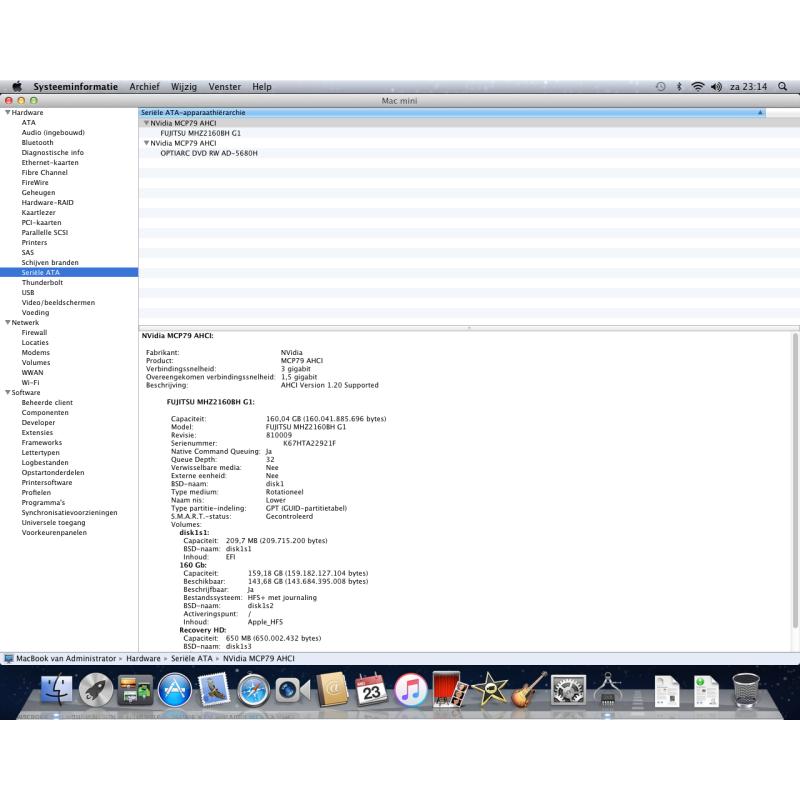Image resolution: width=800 pixels, height=800 pixels.
Task: Click Hardware in the bottom path bar
Action: [x=143, y=658]
